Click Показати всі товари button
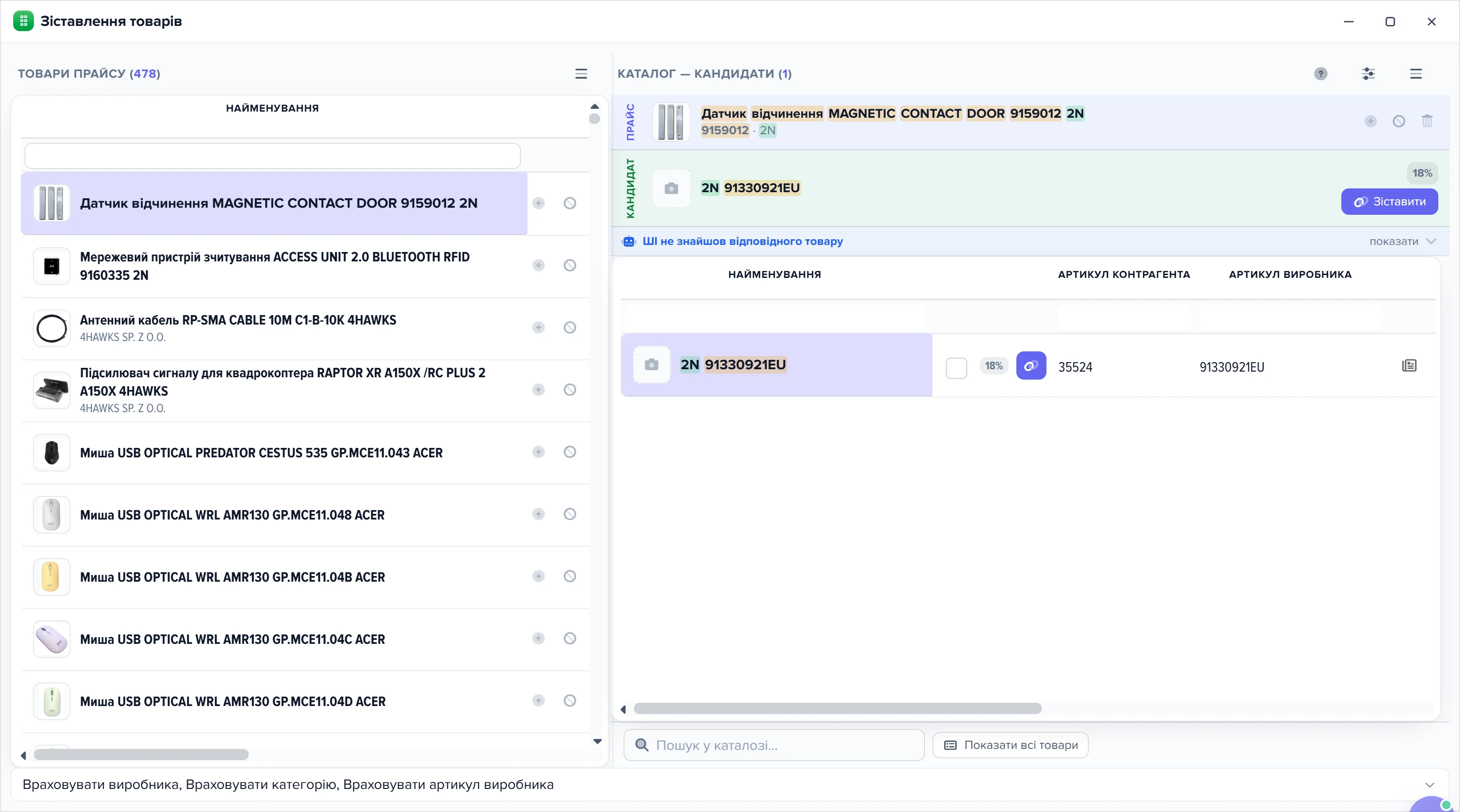The image size is (1460, 812). 1010,745
